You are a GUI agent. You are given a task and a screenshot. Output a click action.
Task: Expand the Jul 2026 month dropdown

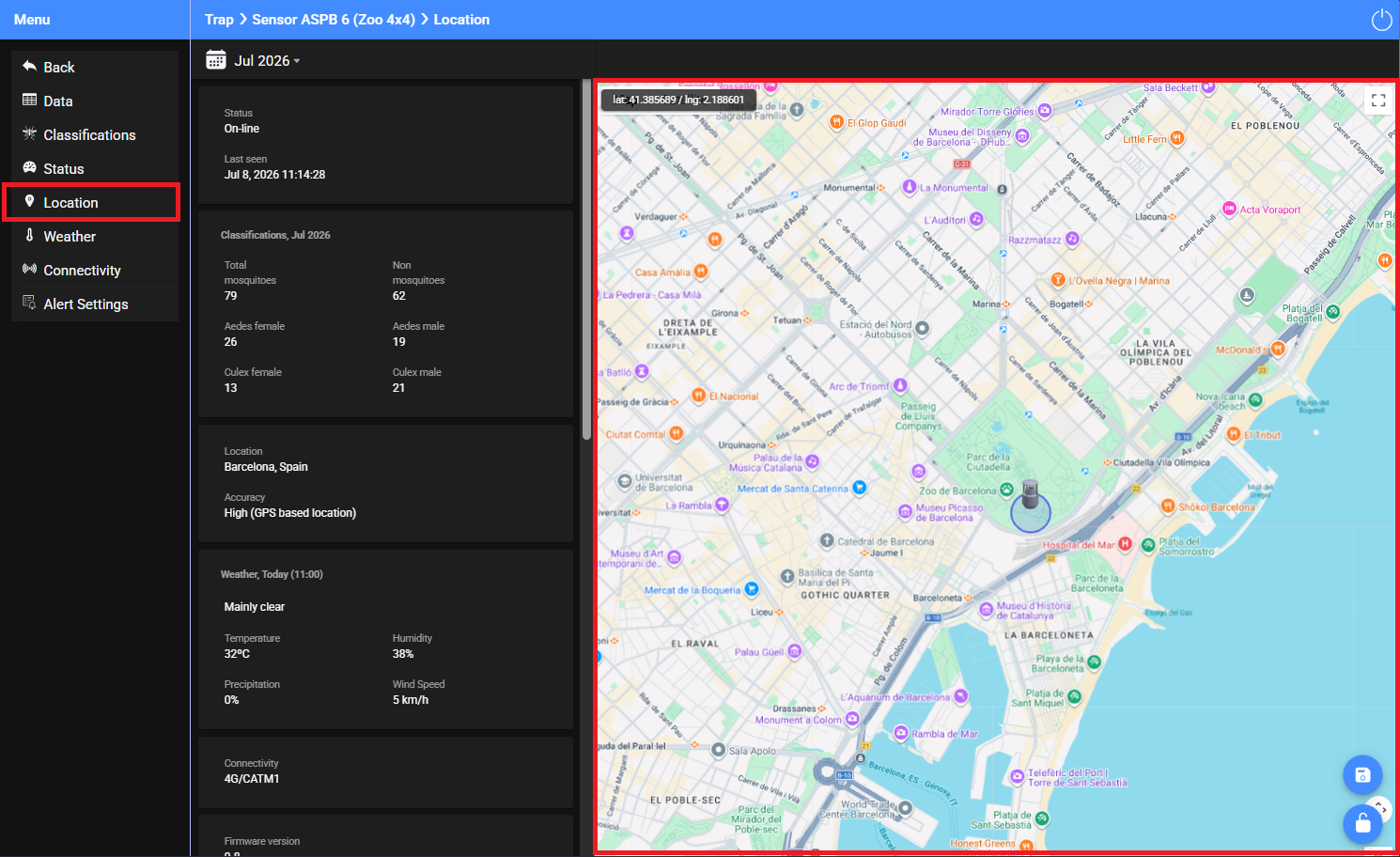click(x=268, y=60)
